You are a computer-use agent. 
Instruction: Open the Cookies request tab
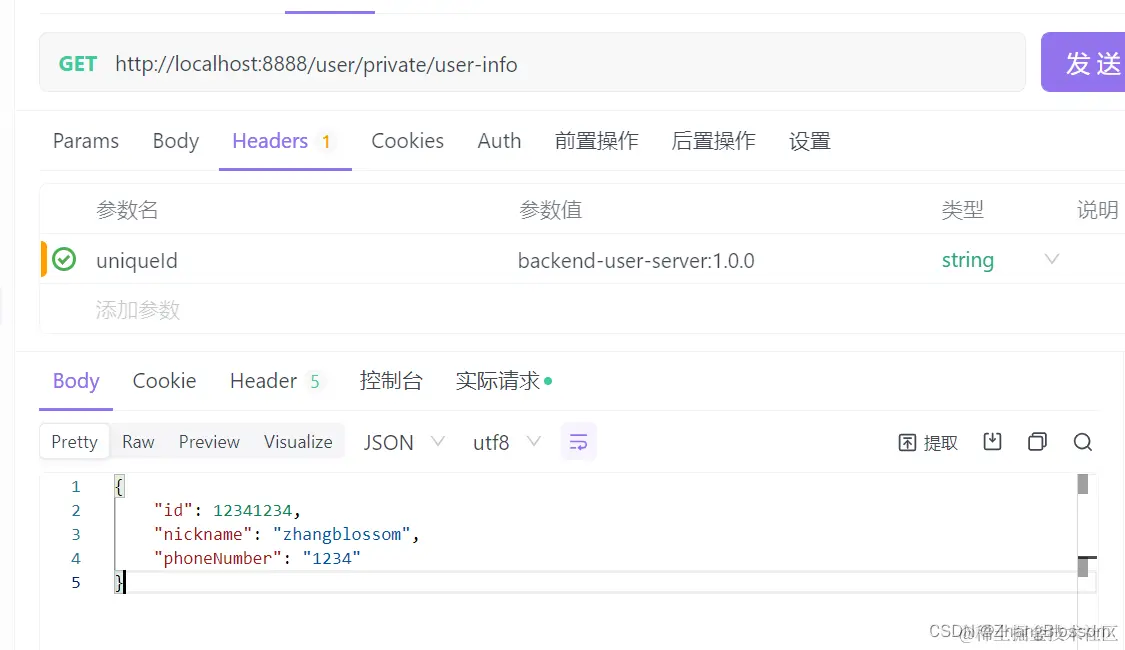click(408, 141)
